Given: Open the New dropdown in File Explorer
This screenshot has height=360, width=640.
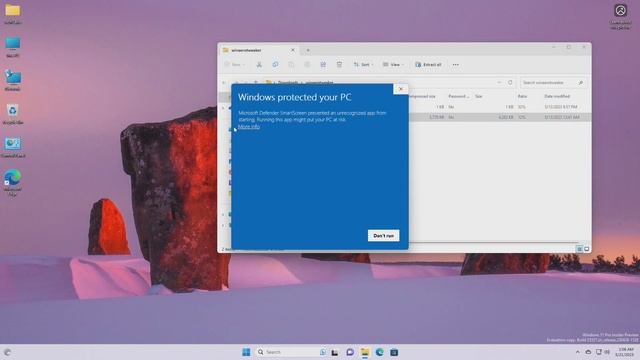Looking at the screenshot, I should 235,64.
